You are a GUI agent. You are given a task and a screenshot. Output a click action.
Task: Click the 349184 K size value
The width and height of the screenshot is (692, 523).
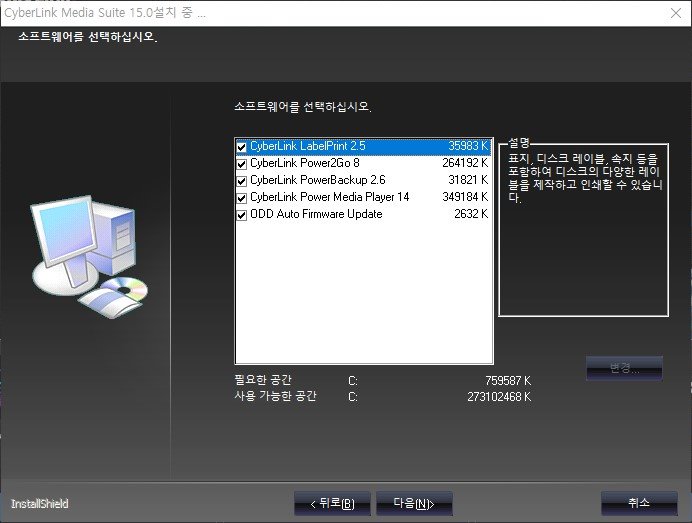[465, 197]
